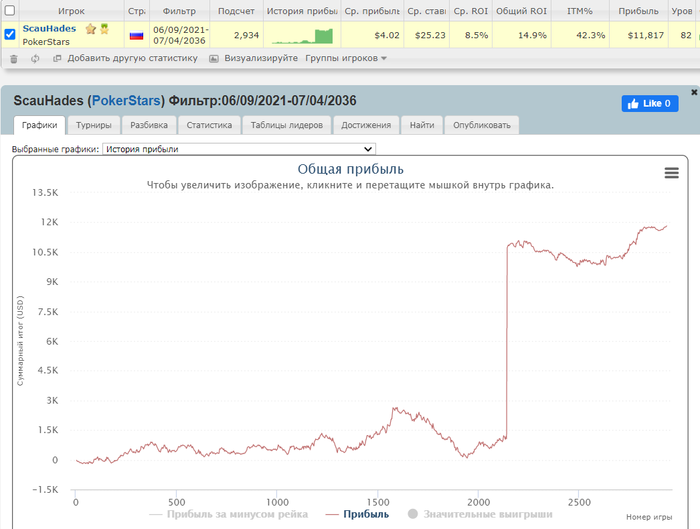The image size is (700, 529).
Task: Switch to the Турниры tab
Action: click(94, 125)
